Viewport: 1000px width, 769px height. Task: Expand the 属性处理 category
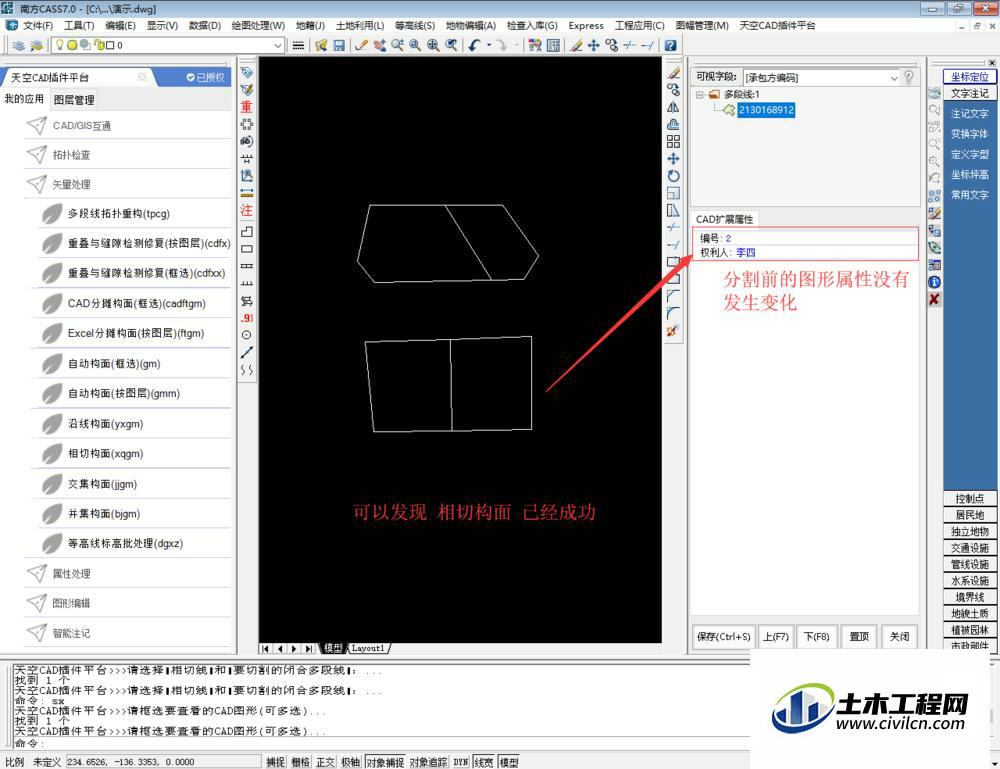(x=128, y=573)
